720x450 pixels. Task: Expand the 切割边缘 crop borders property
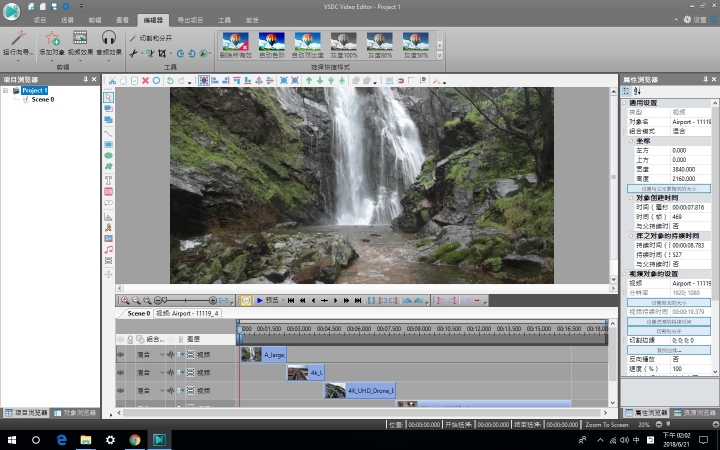[x=624, y=340]
